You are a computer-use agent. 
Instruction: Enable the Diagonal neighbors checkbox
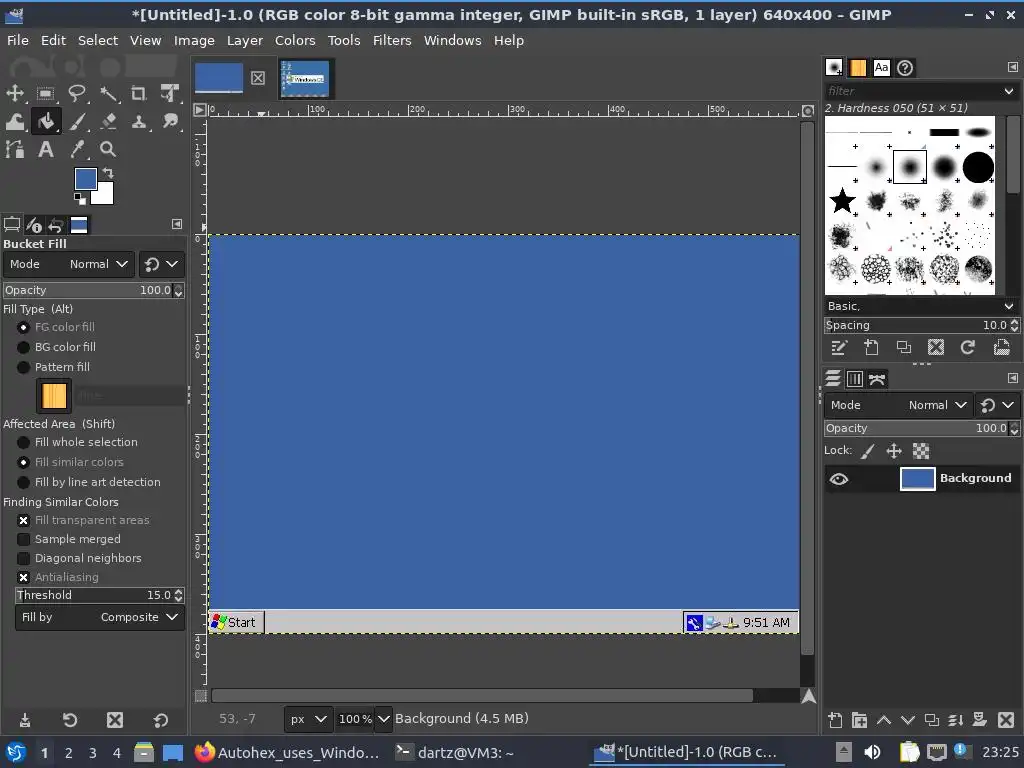[79, 558]
